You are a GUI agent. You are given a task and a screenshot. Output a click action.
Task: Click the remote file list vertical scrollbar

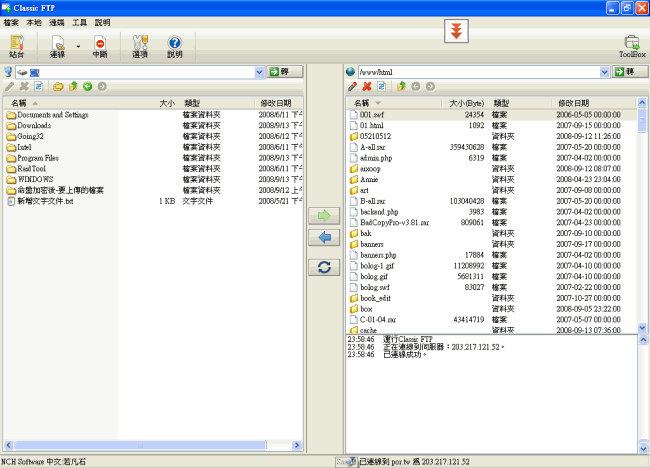coord(641,220)
